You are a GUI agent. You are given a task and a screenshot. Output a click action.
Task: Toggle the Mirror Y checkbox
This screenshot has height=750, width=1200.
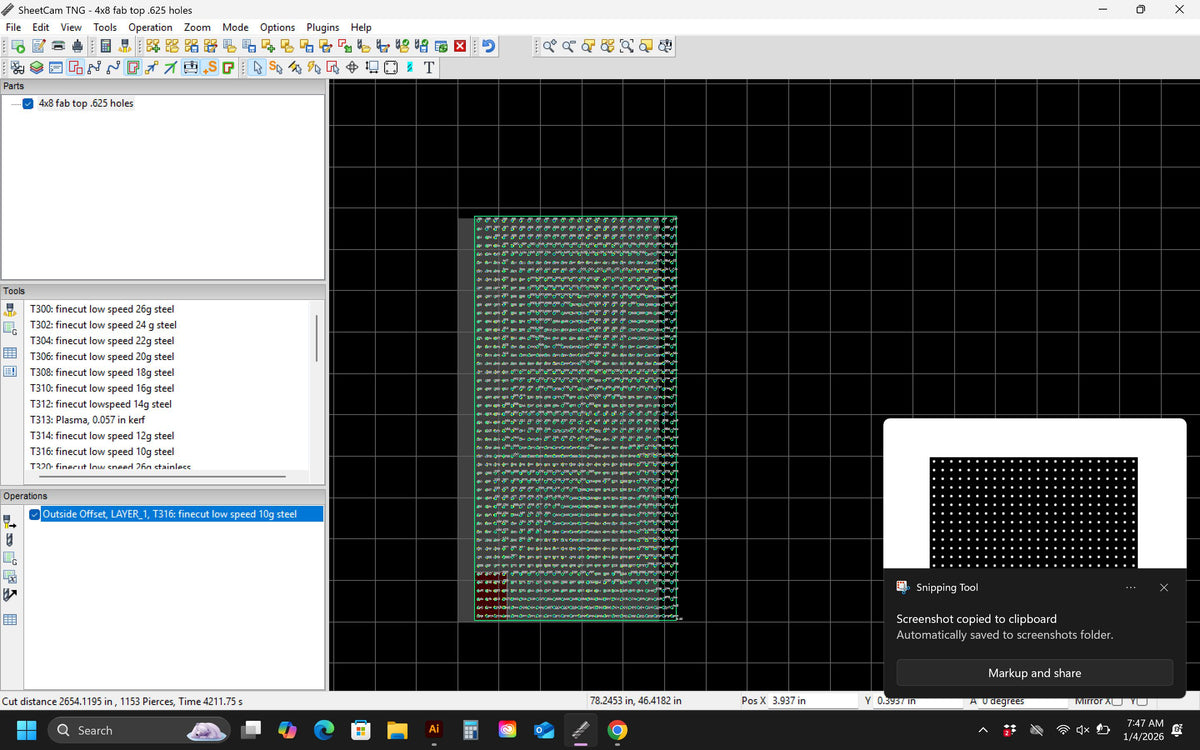pyautogui.click(x=1142, y=701)
